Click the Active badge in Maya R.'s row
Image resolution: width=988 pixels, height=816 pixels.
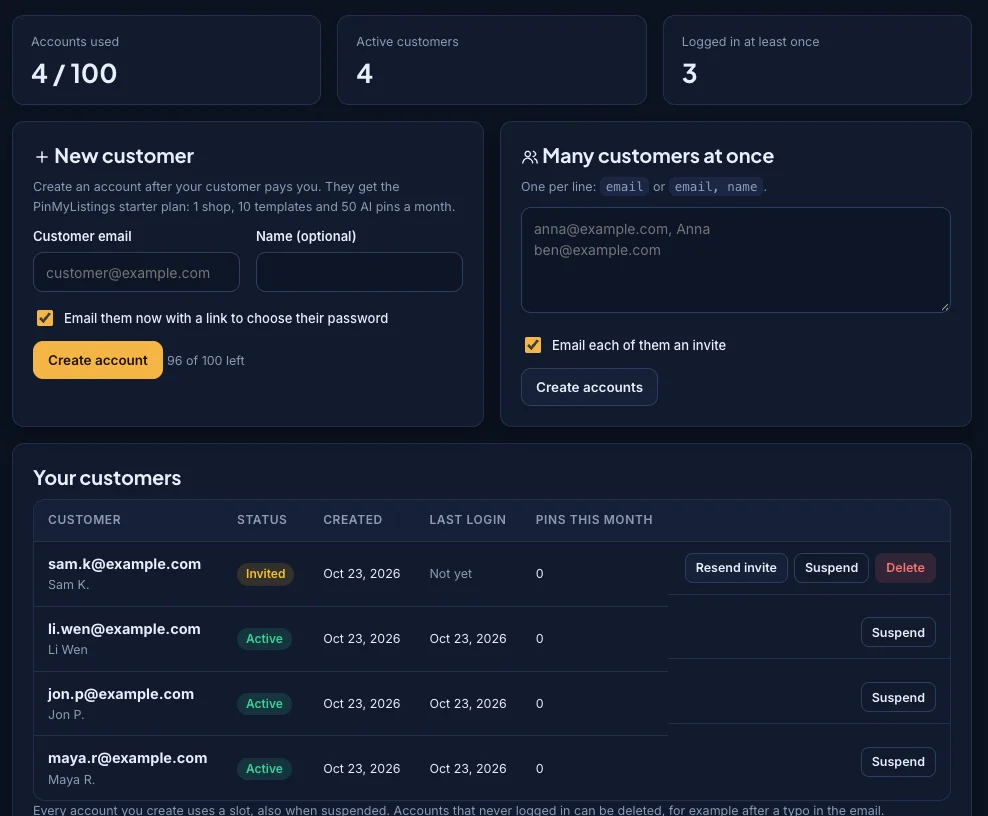point(264,769)
